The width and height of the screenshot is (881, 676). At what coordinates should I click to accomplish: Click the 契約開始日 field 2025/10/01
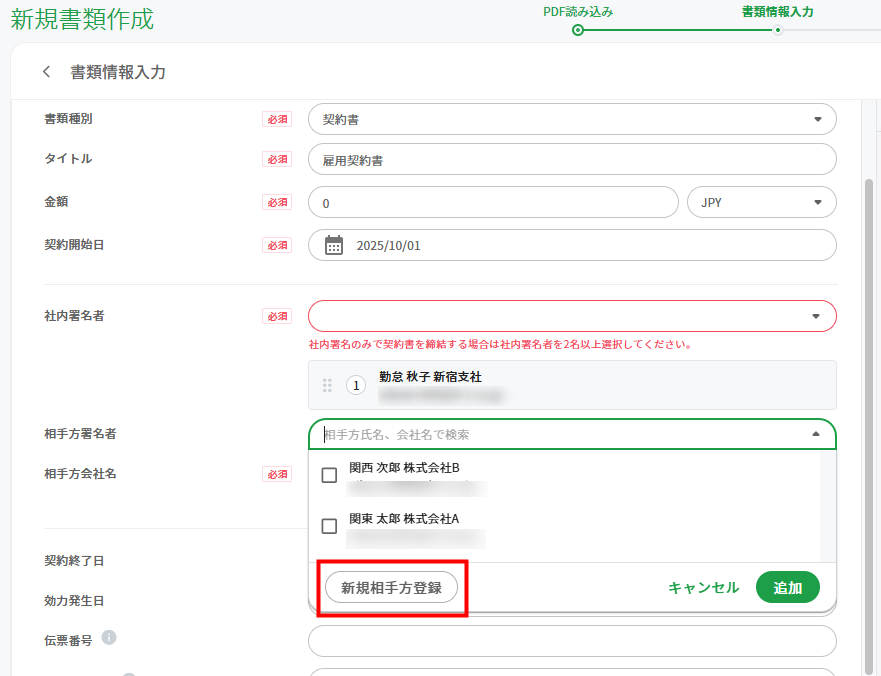point(572,245)
